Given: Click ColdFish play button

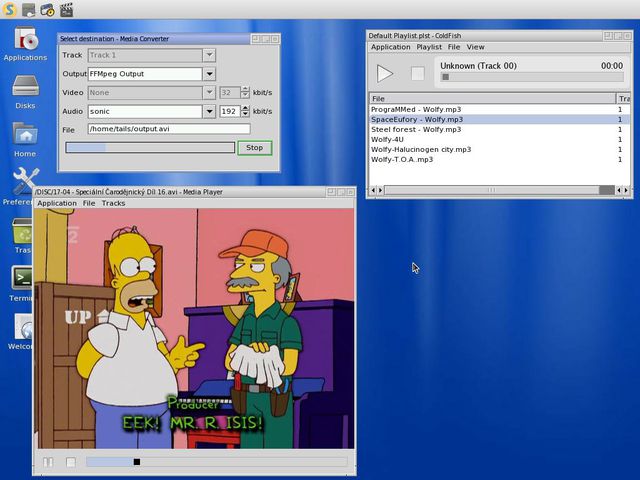Looking at the screenshot, I should pos(384,74).
